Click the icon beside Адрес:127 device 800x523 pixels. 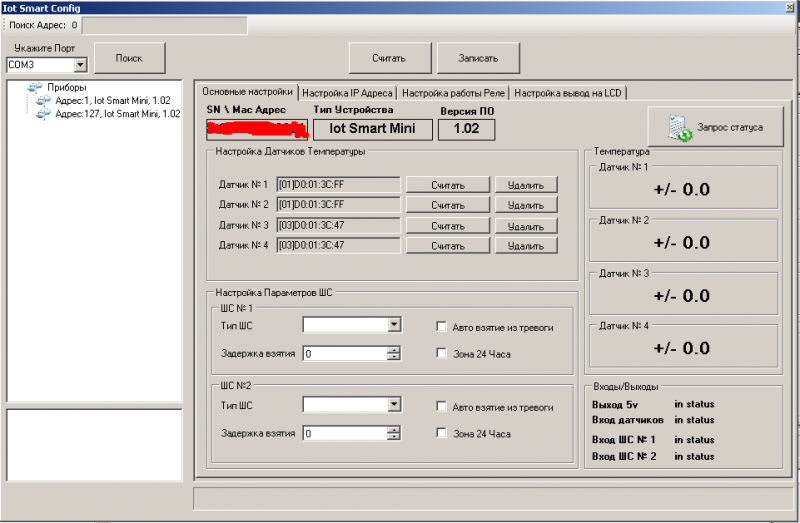[x=43, y=114]
